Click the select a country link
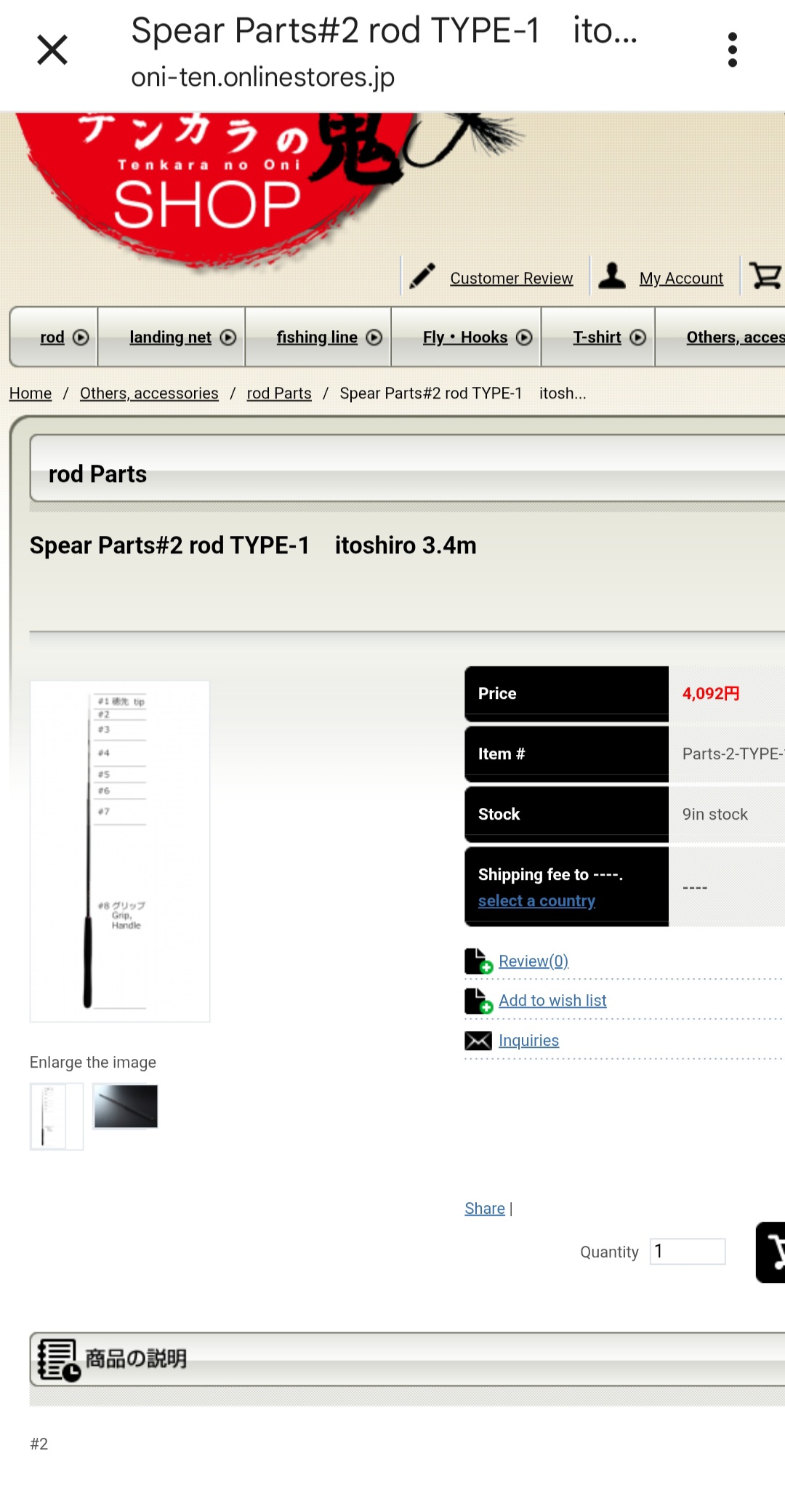The image size is (785, 1512). [536, 900]
